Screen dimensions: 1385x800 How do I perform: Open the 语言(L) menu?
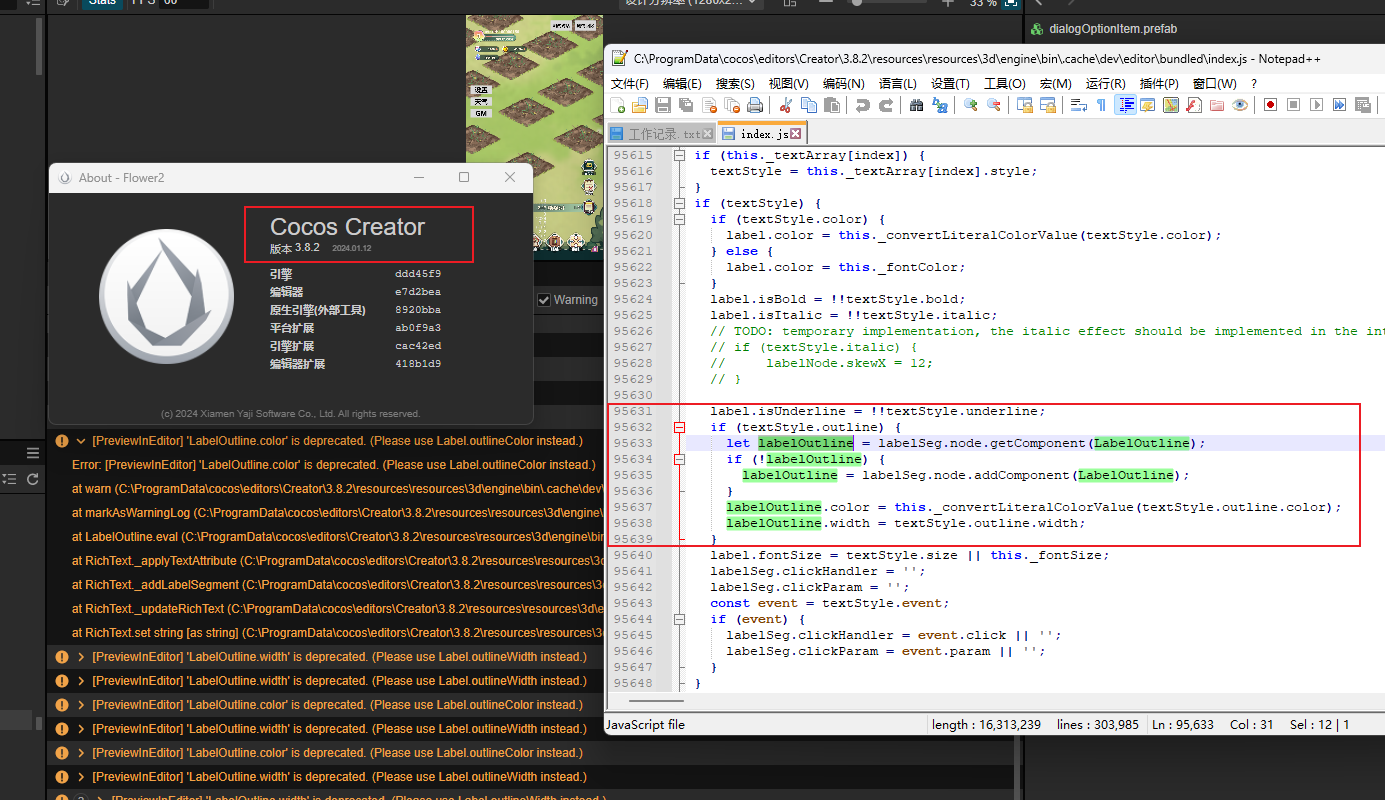pos(897,84)
